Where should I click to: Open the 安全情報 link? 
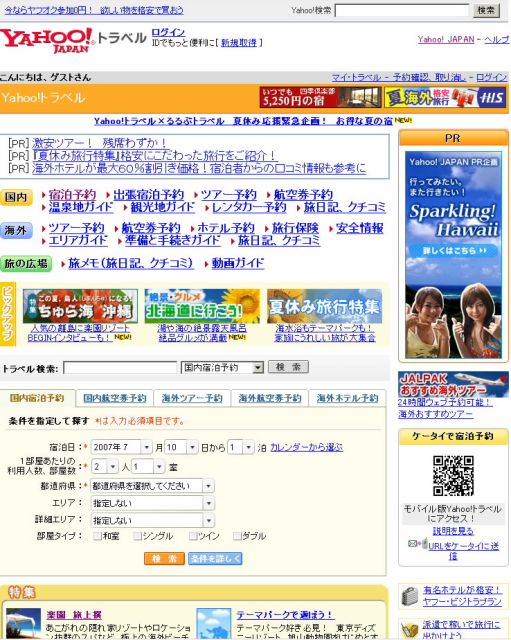click(360, 228)
